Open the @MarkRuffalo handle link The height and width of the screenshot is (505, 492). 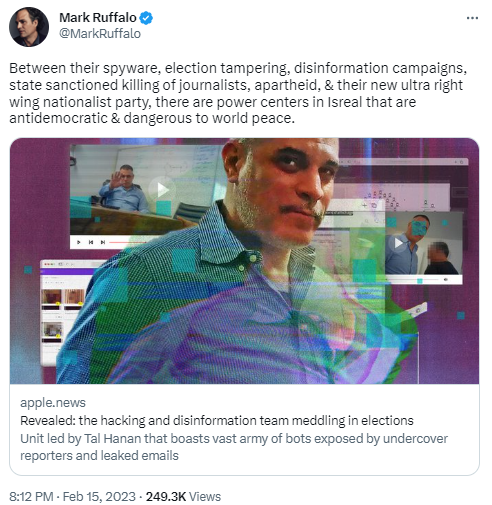100,34
